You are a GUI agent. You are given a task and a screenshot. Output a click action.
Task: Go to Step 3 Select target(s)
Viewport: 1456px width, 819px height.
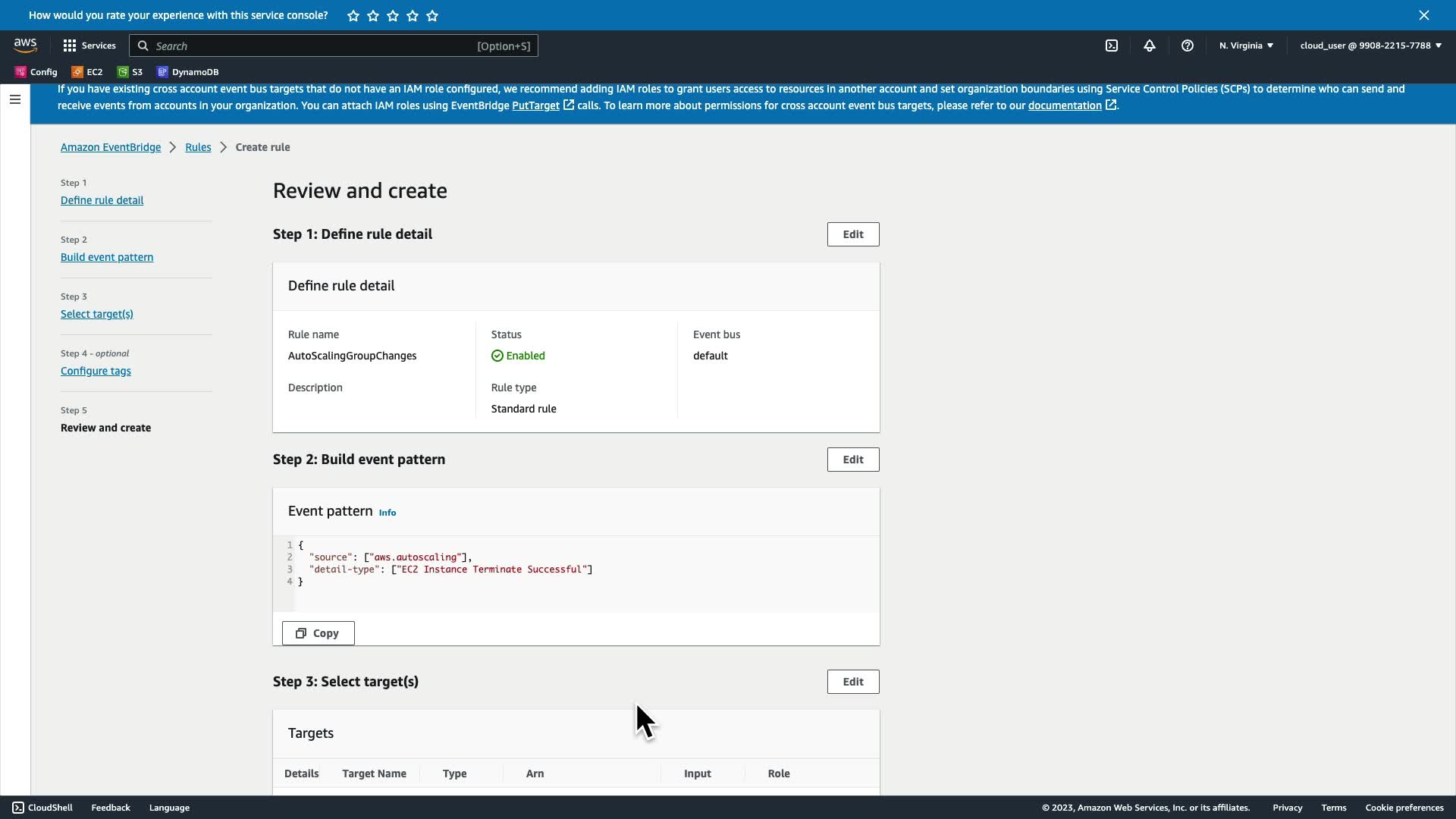[x=97, y=314]
